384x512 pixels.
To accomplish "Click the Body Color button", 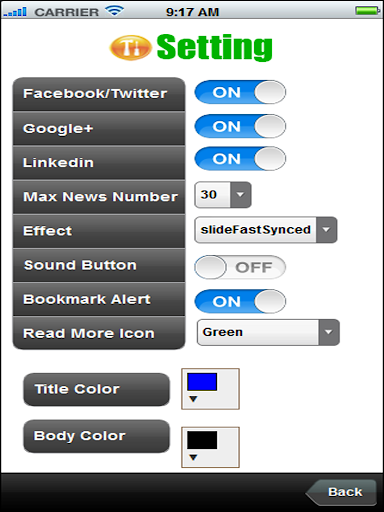I will 96,436.
